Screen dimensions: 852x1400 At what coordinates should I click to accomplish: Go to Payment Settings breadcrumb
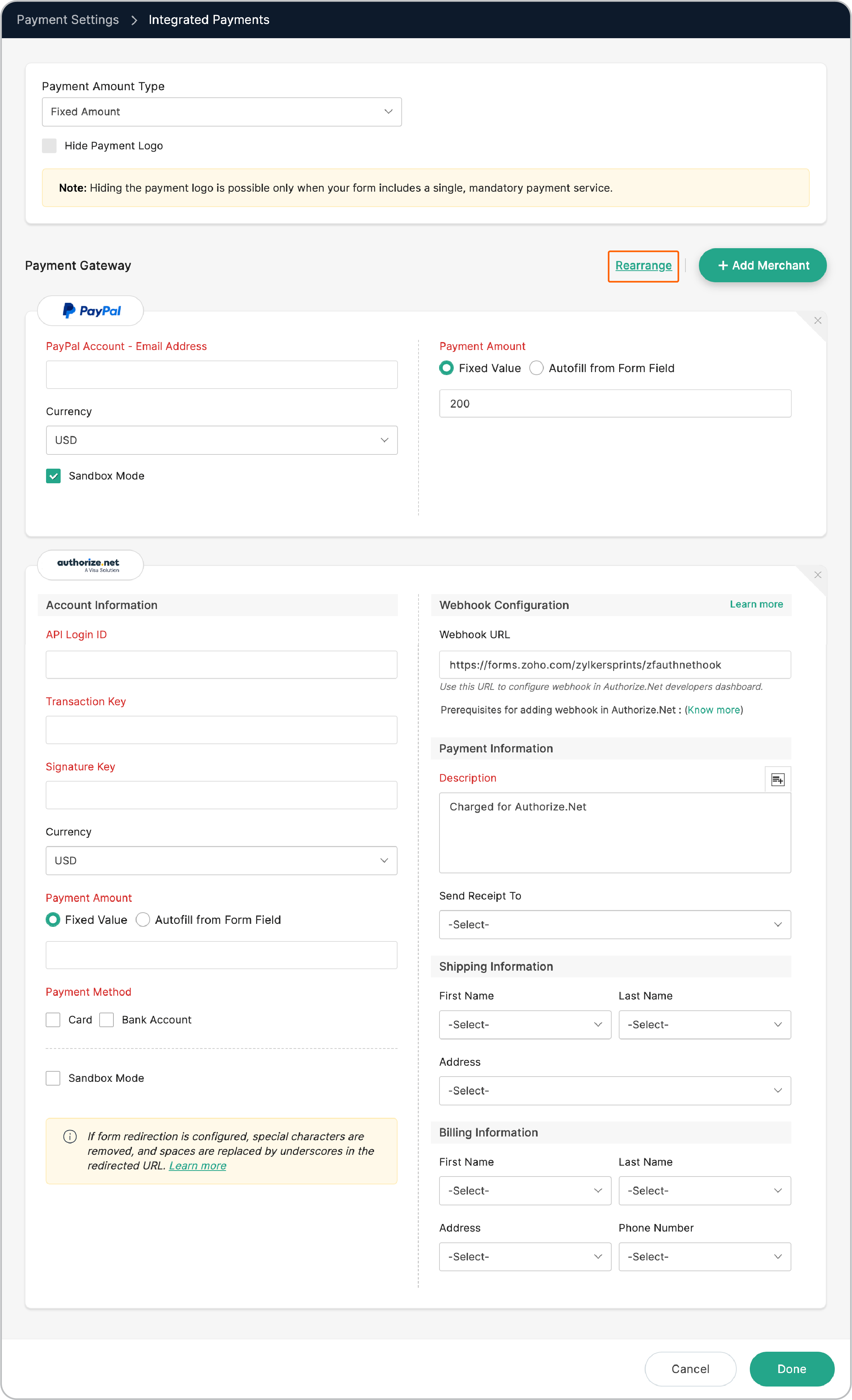coord(68,20)
